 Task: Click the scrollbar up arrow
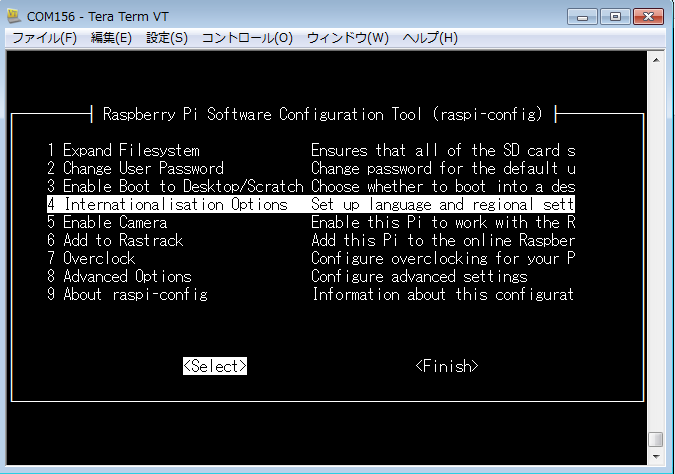(656, 60)
